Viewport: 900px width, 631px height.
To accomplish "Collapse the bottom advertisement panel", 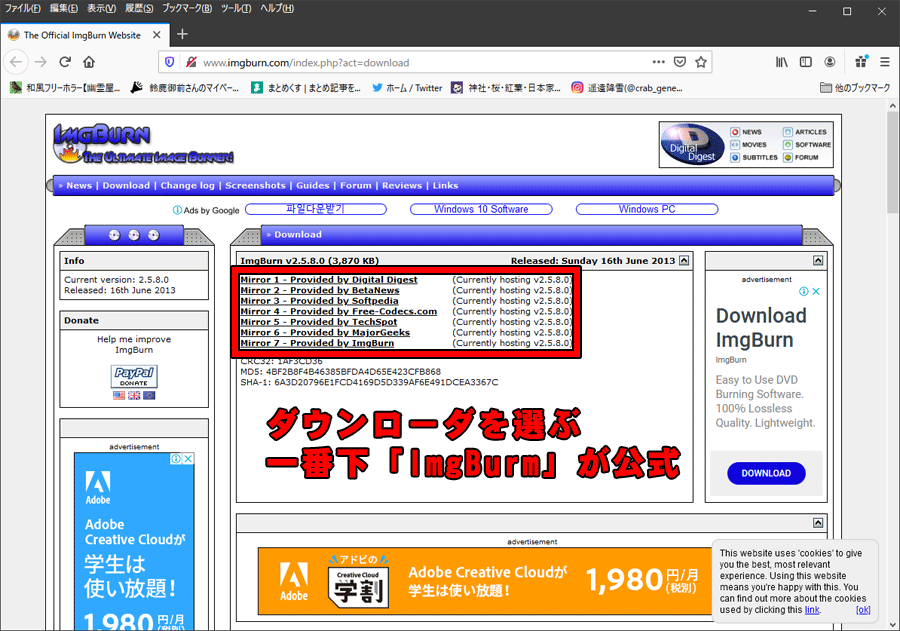I will tap(818, 522).
